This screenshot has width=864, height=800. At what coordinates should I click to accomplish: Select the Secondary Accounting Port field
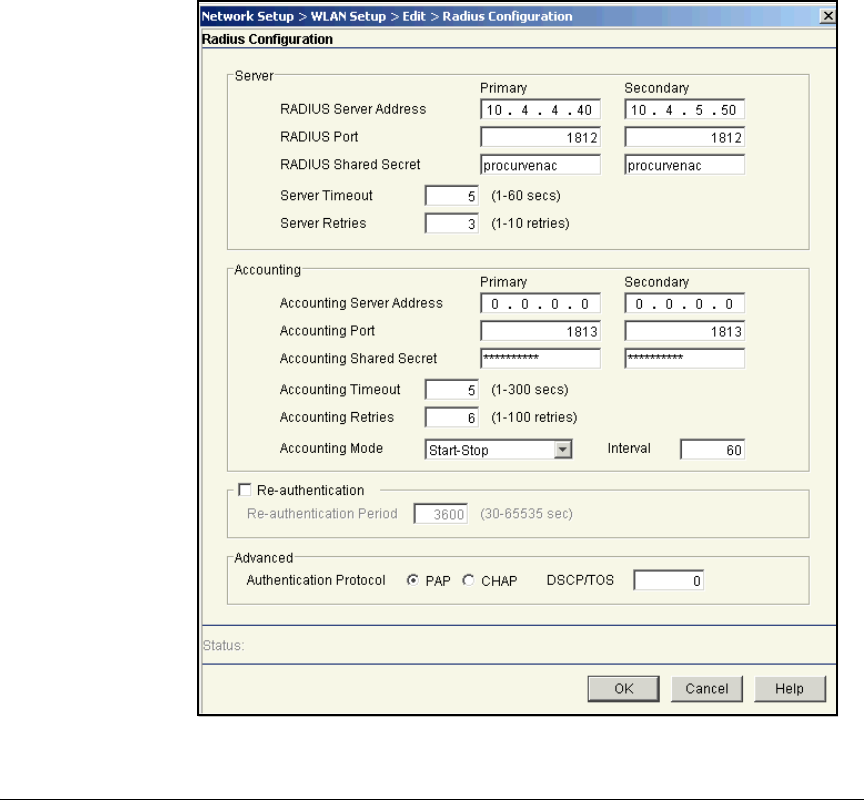coord(684,331)
